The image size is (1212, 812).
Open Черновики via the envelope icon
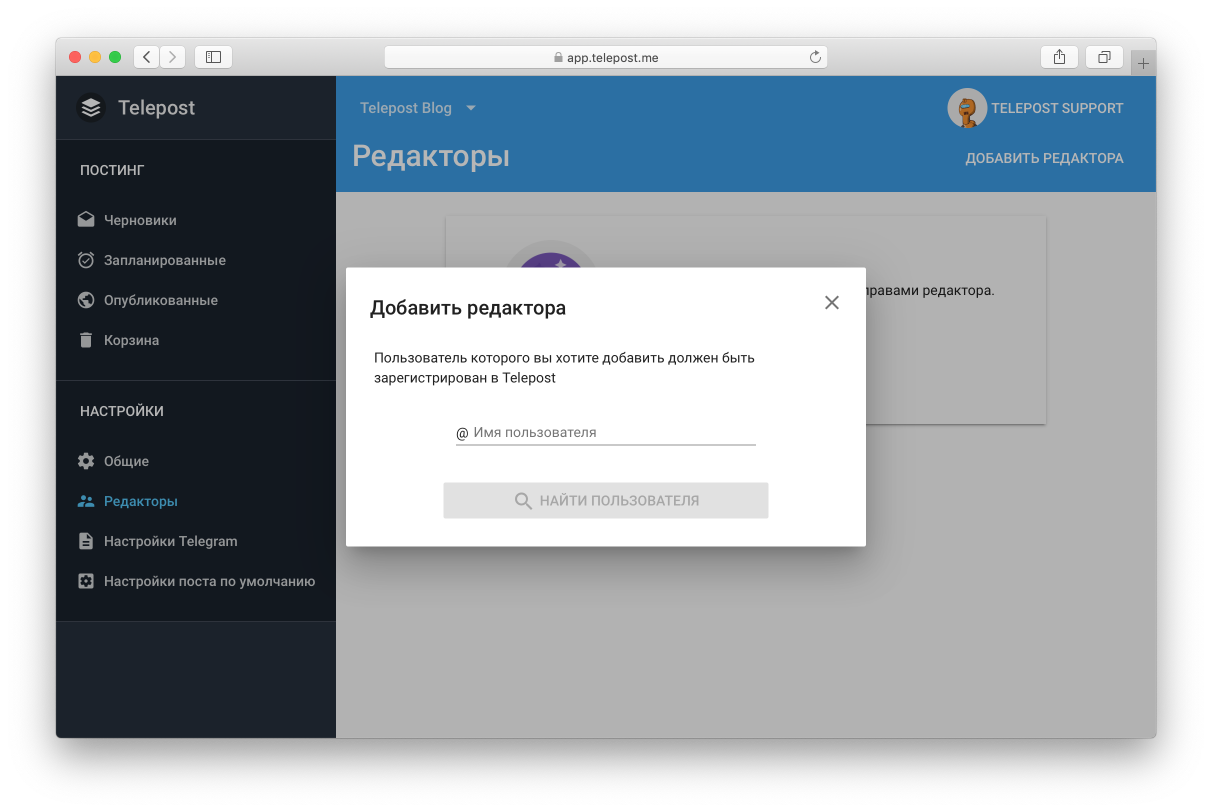coord(86,219)
